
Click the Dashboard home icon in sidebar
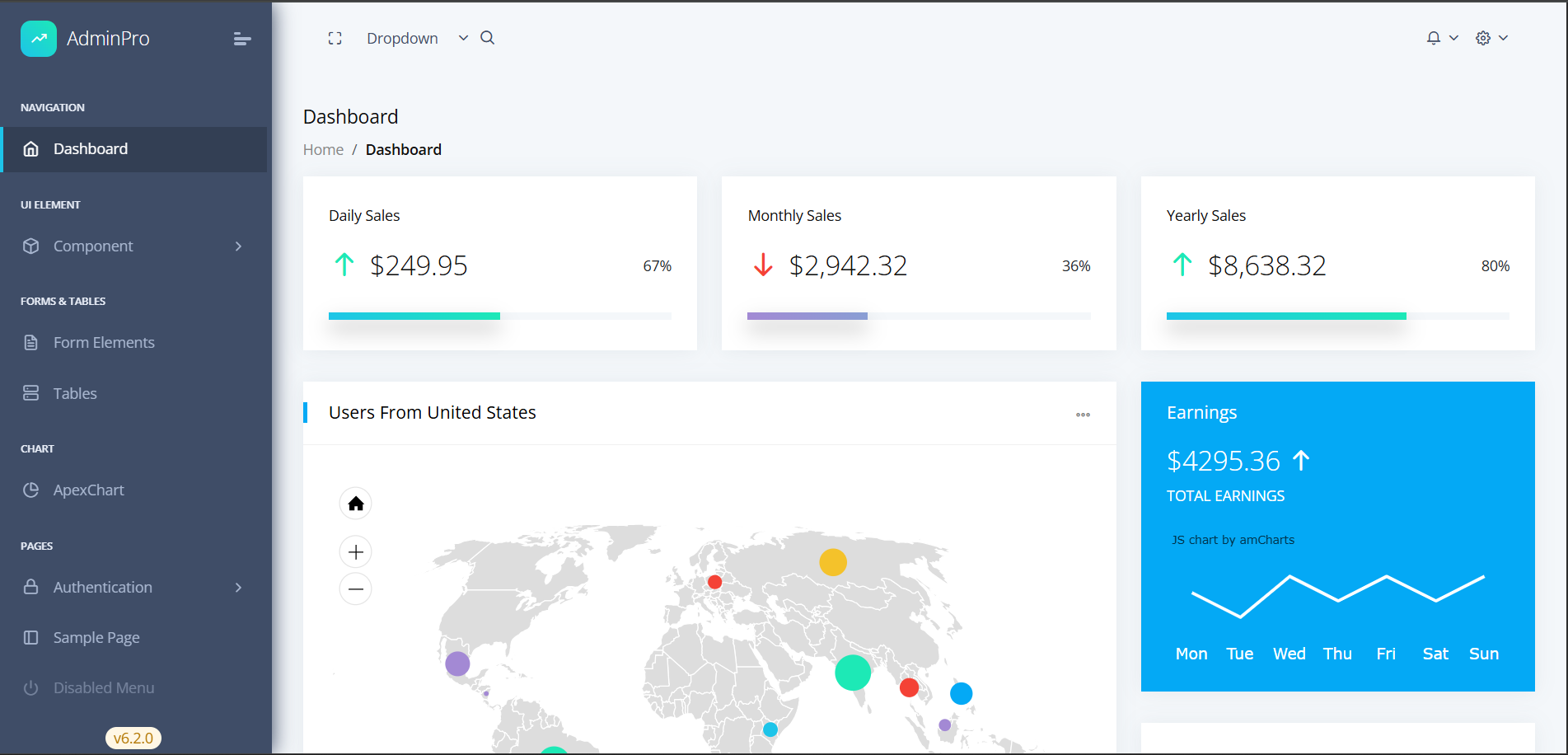31,149
